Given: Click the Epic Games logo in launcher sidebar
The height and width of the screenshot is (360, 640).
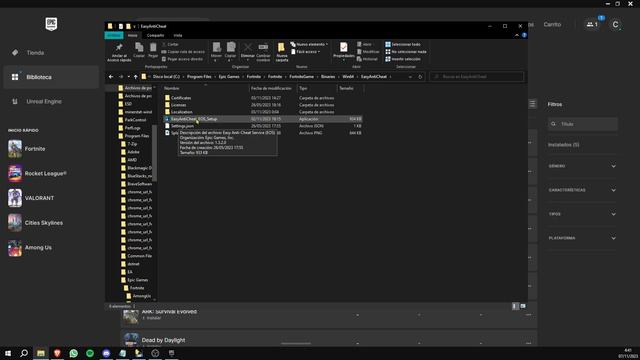Looking at the screenshot, I should (x=51, y=24).
